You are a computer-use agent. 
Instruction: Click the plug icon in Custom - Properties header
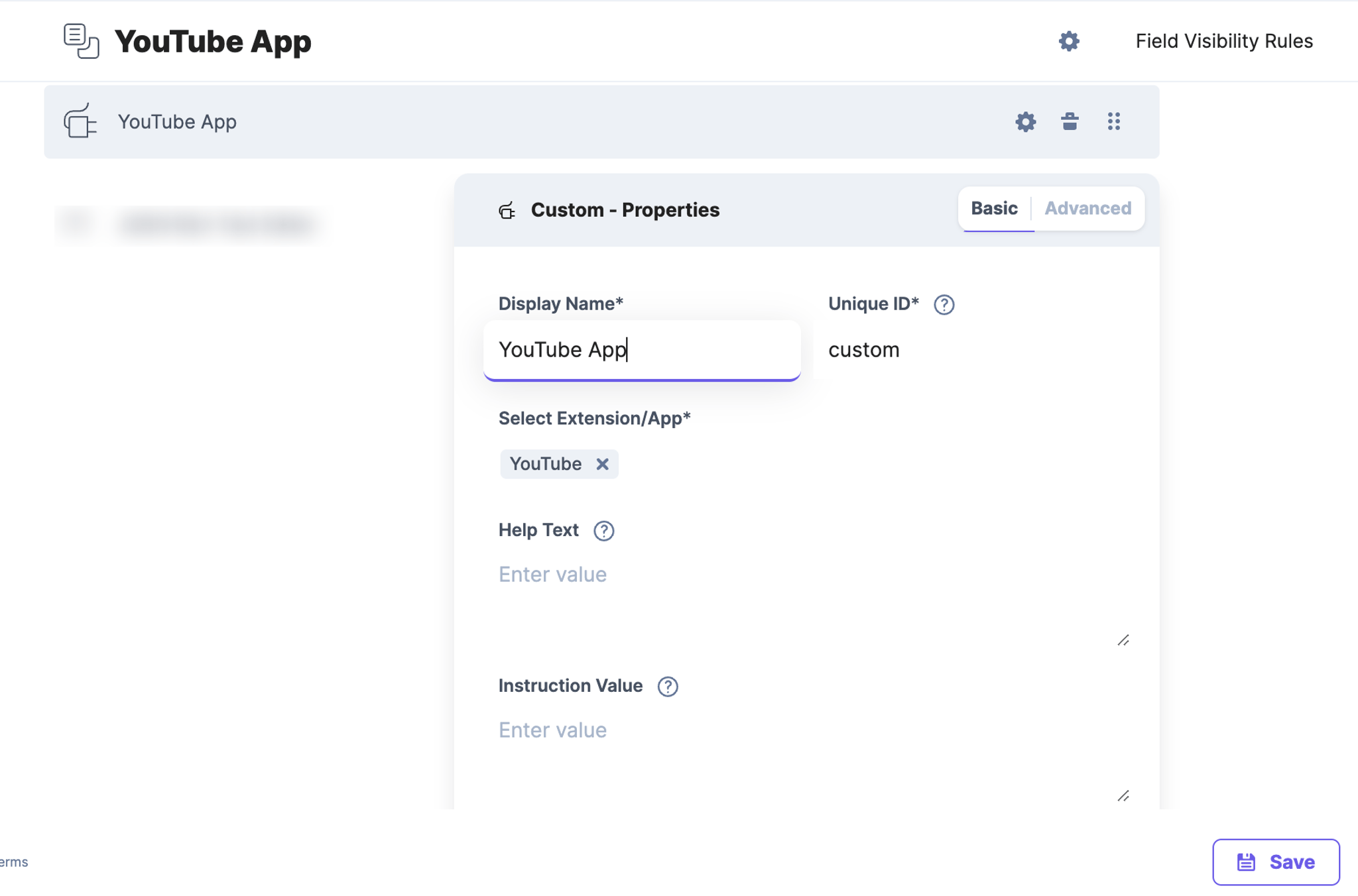pos(507,210)
